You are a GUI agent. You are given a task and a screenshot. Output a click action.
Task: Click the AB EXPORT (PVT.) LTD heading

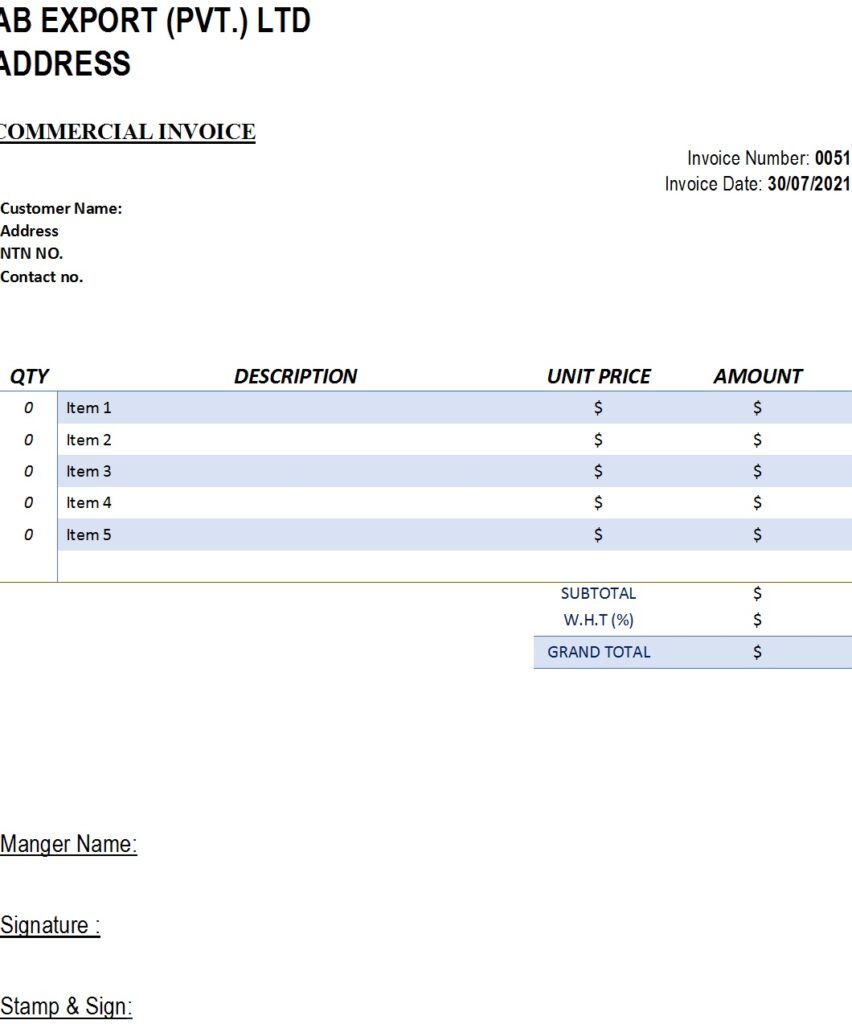[x=155, y=21]
